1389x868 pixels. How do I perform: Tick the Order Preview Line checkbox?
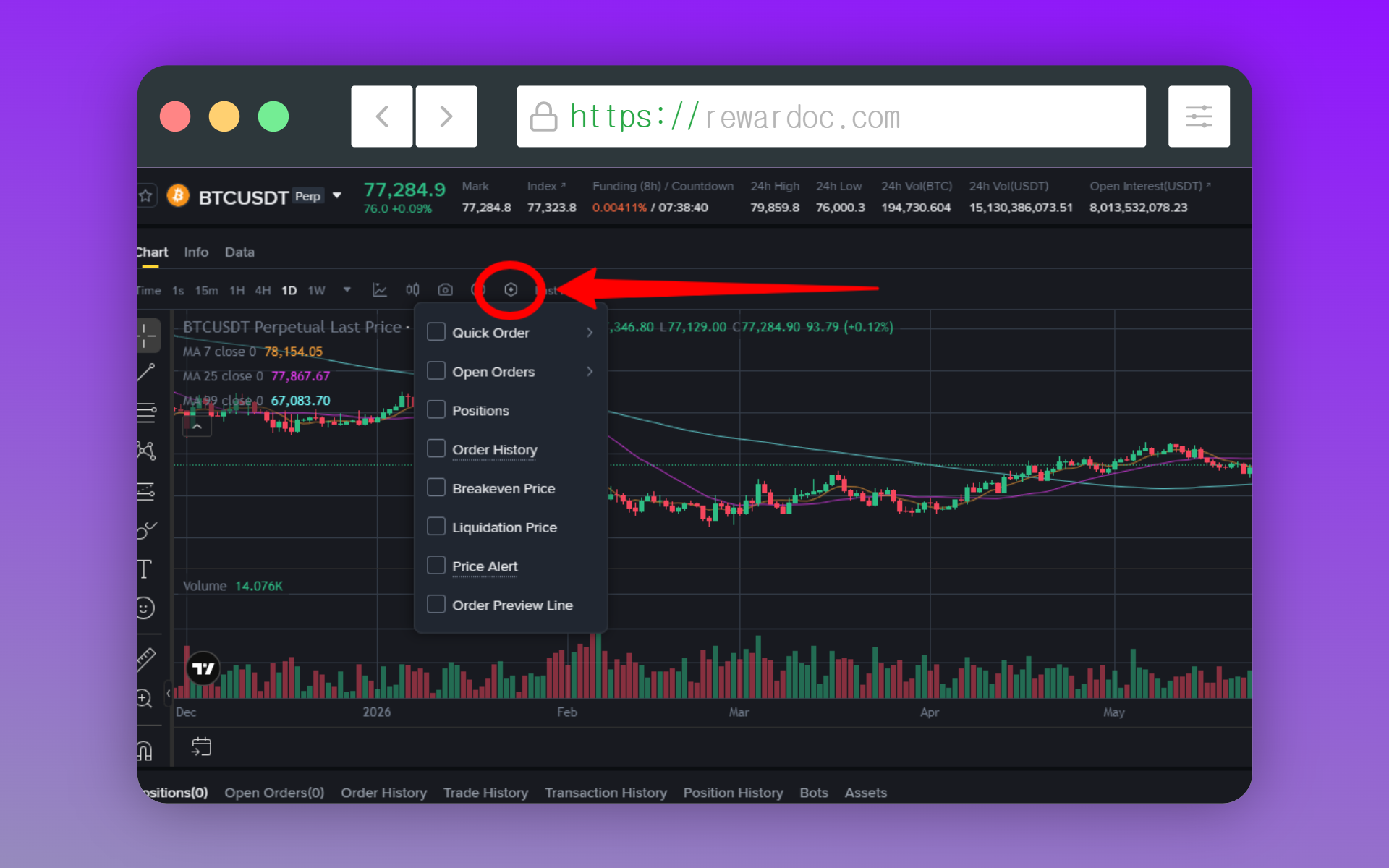coord(436,605)
